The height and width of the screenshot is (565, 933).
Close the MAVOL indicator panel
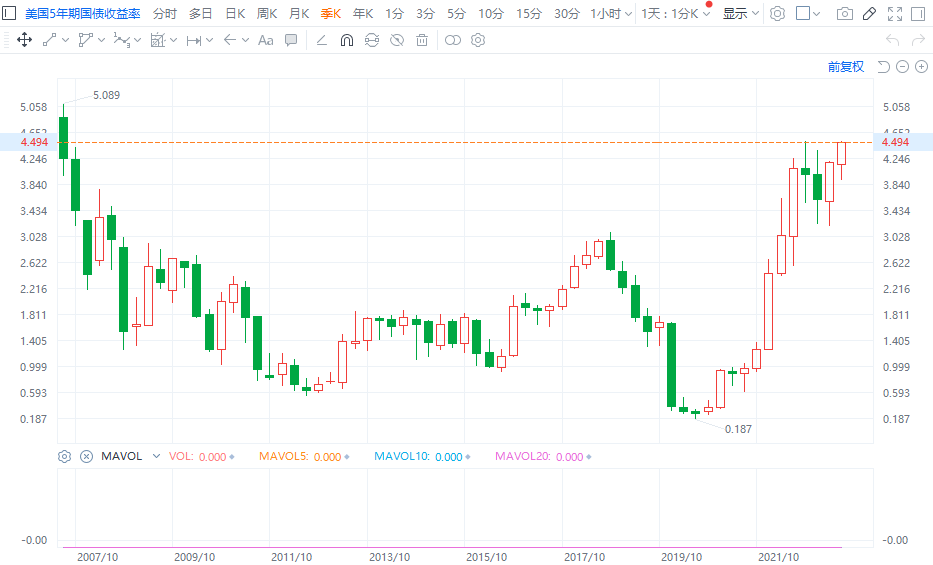(x=86, y=456)
